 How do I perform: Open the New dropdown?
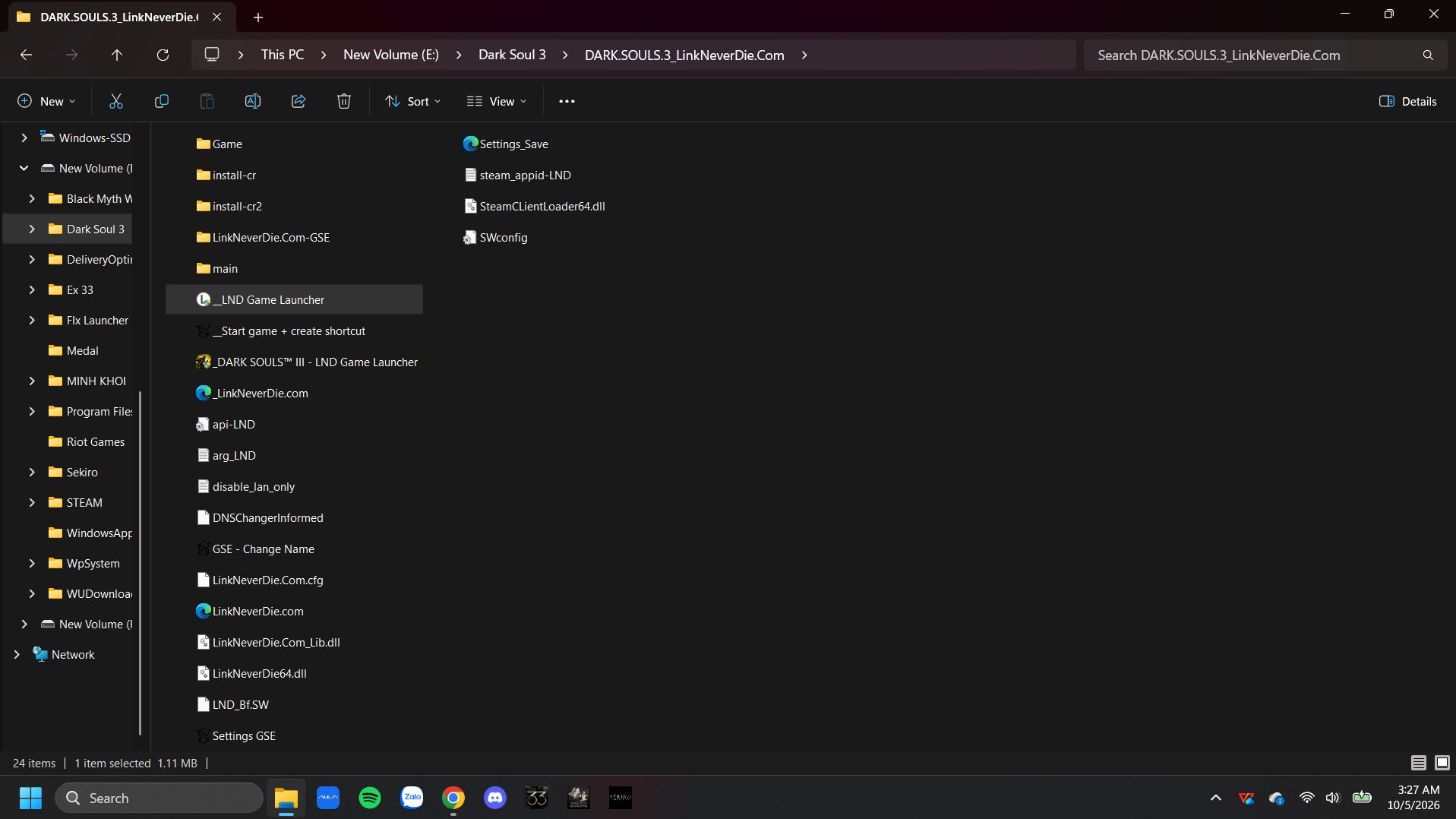(46, 101)
